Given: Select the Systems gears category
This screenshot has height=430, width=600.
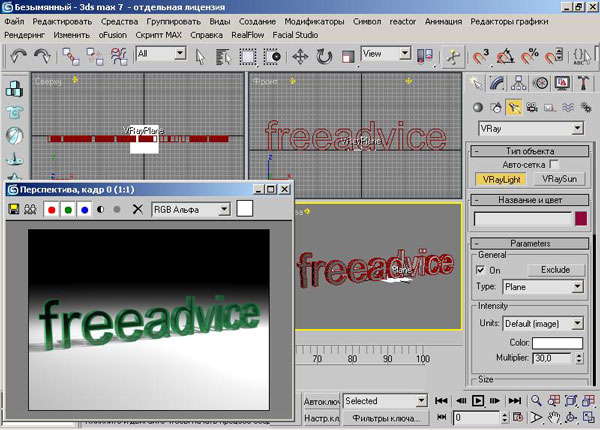Looking at the screenshot, I should pyautogui.click(x=586, y=108).
